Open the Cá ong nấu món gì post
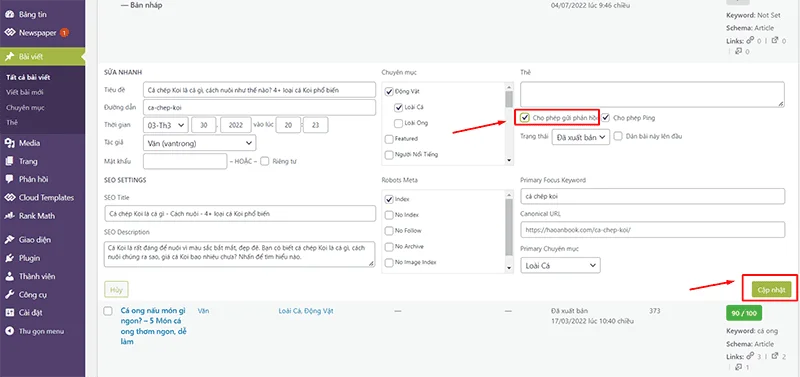This screenshot has width=800, height=377. [154, 326]
